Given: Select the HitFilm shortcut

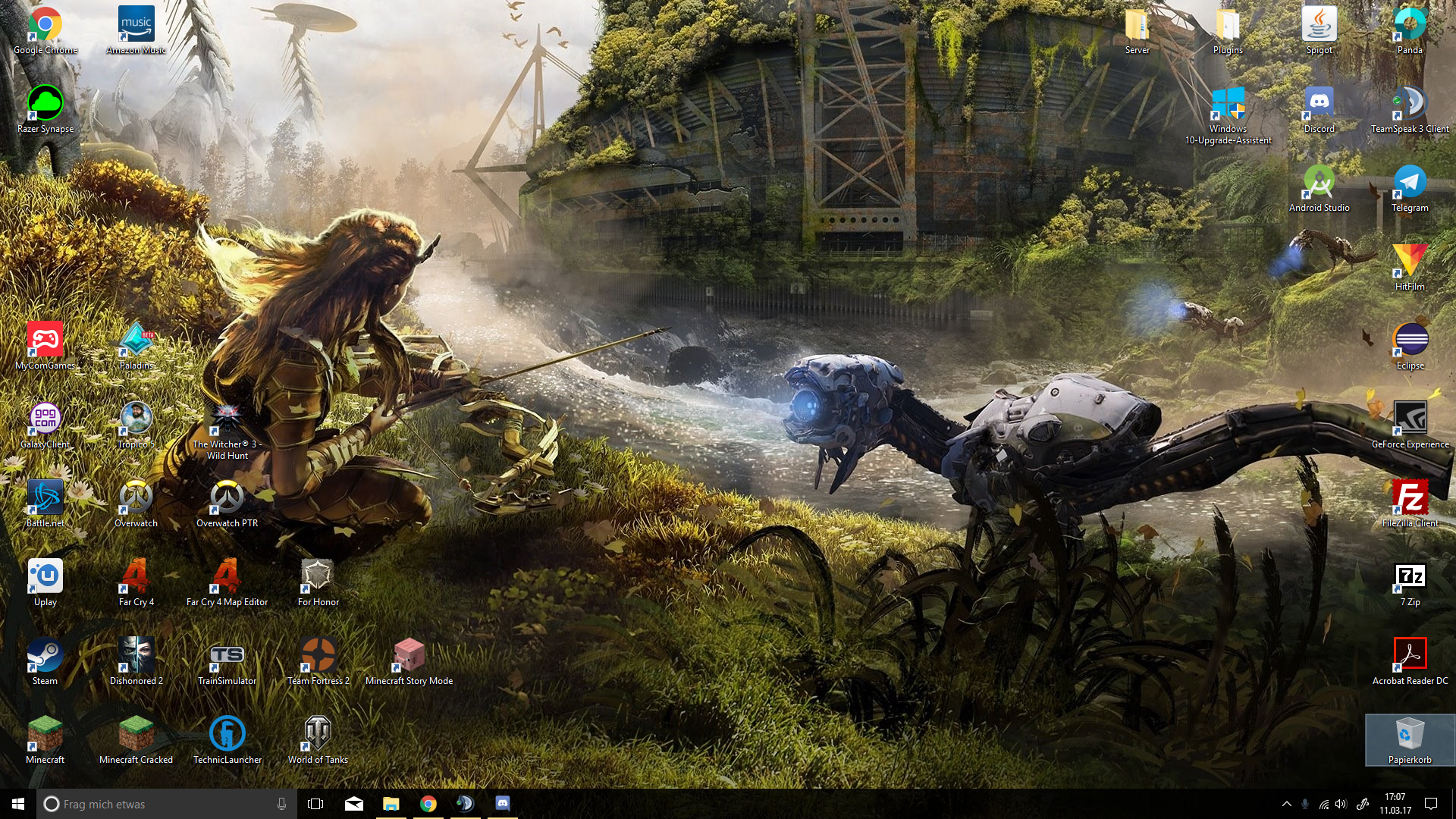Looking at the screenshot, I should coord(1410,267).
